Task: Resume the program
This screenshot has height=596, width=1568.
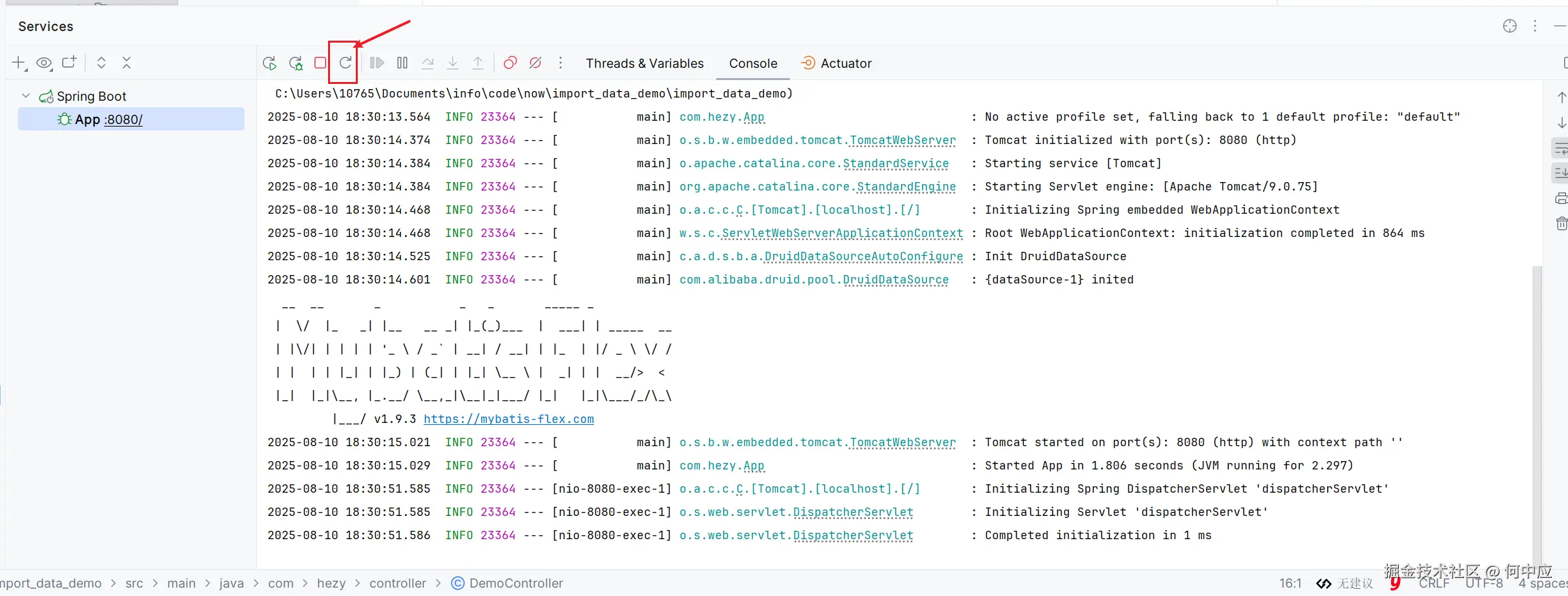Action: click(x=377, y=63)
